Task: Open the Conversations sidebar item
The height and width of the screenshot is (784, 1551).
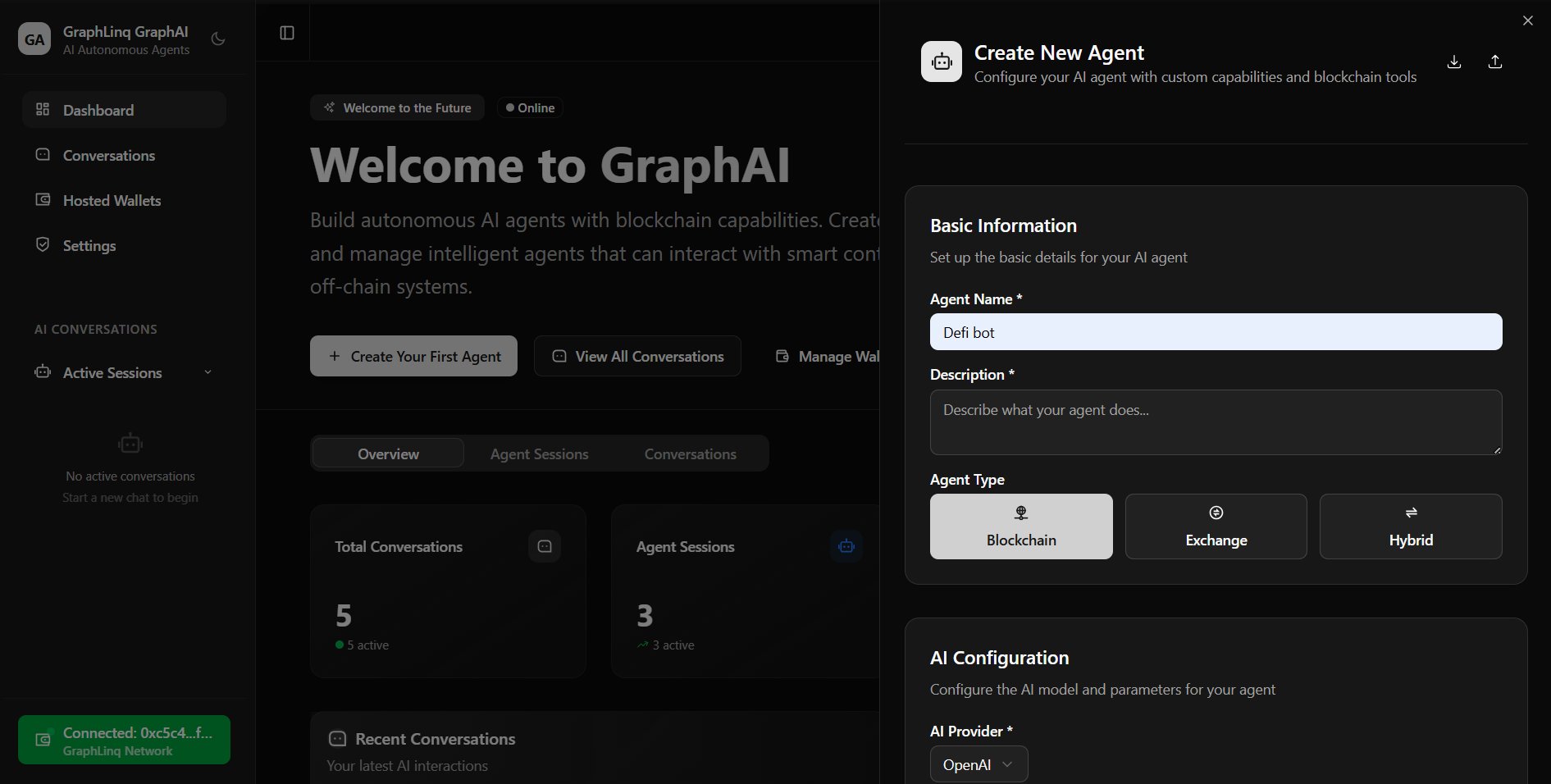Action: coord(109,155)
